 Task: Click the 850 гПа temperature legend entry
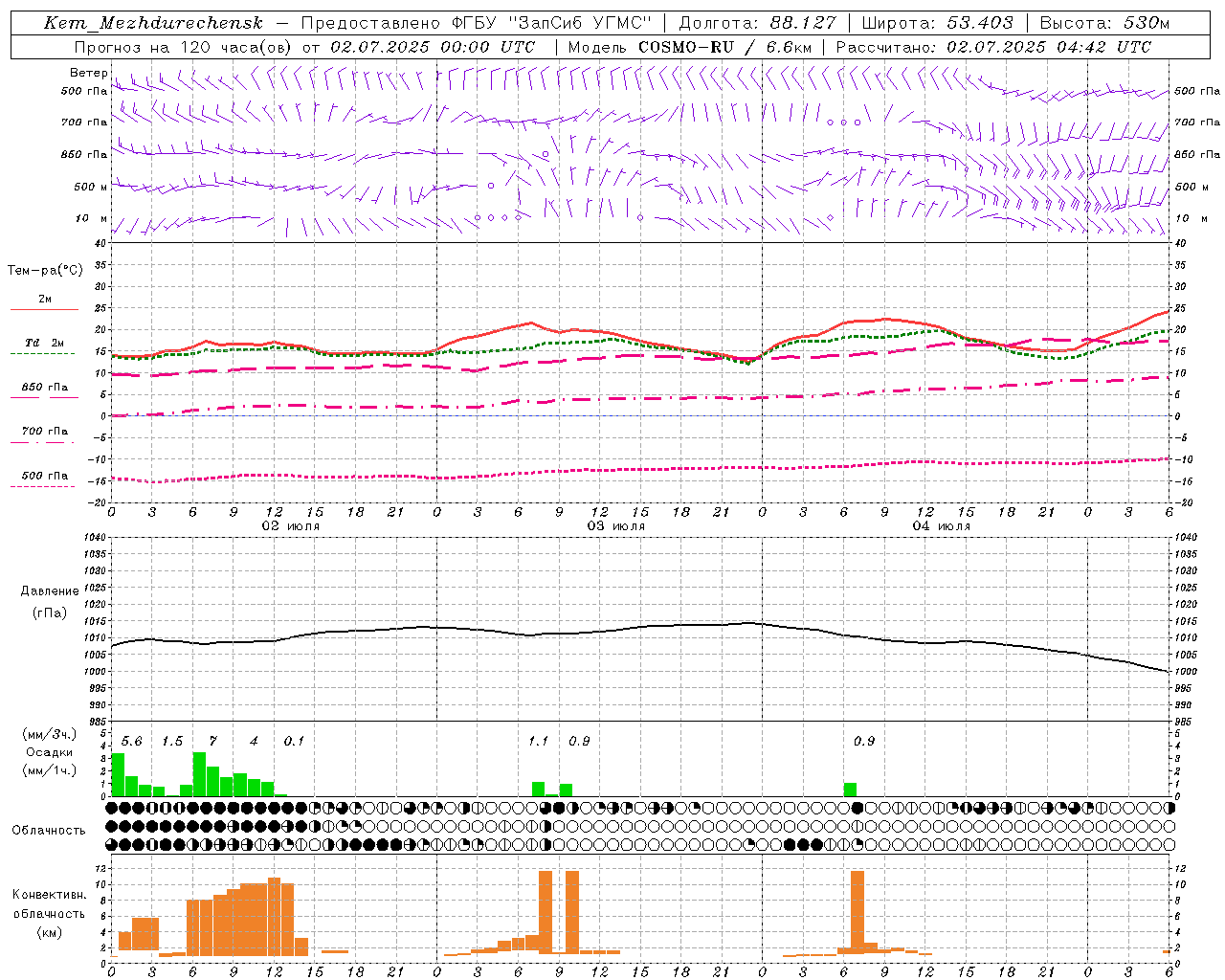click(45, 388)
